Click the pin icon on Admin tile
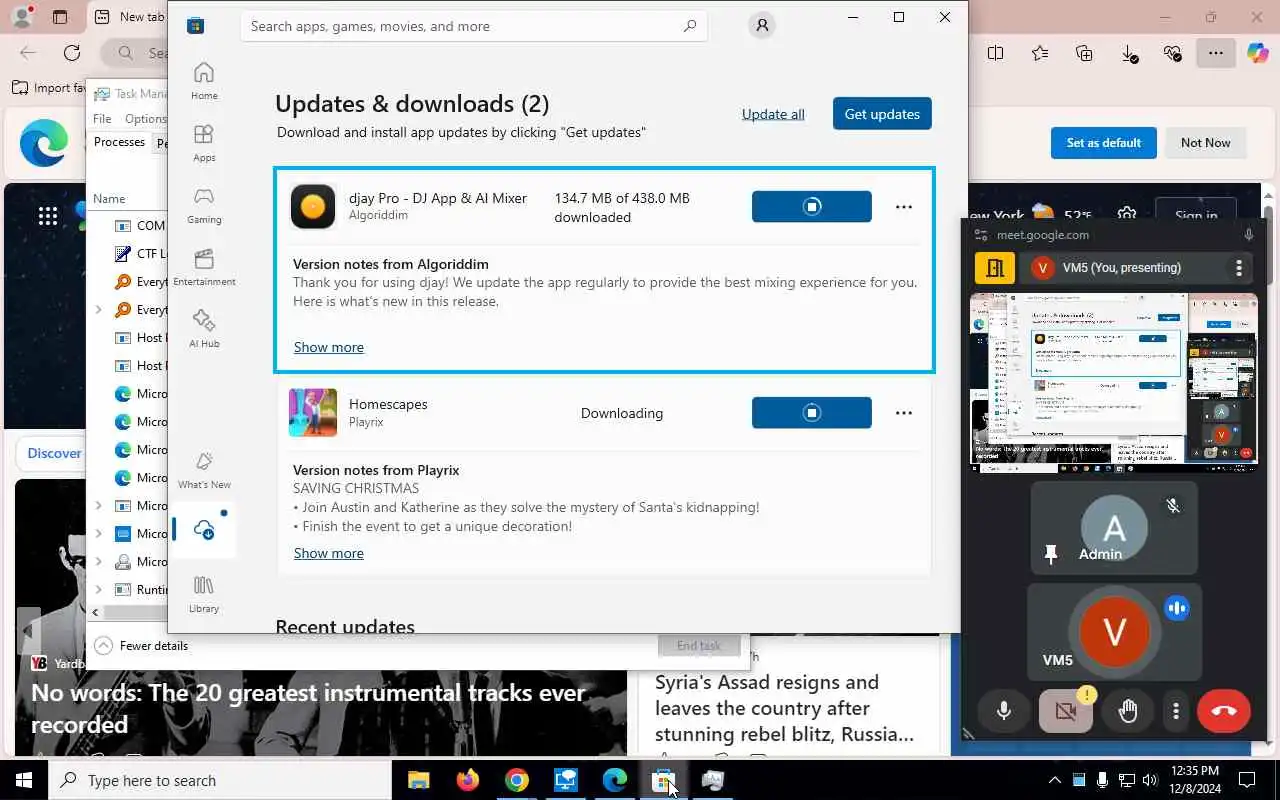Viewport: 1280px width, 800px height. (x=1051, y=555)
